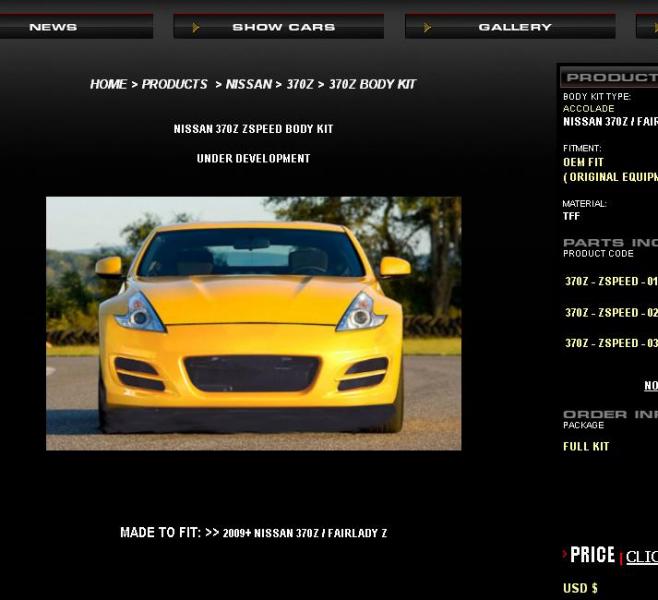
Task: Open the PRODUCTS breadcrumb link
Action: click(x=175, y=84)
